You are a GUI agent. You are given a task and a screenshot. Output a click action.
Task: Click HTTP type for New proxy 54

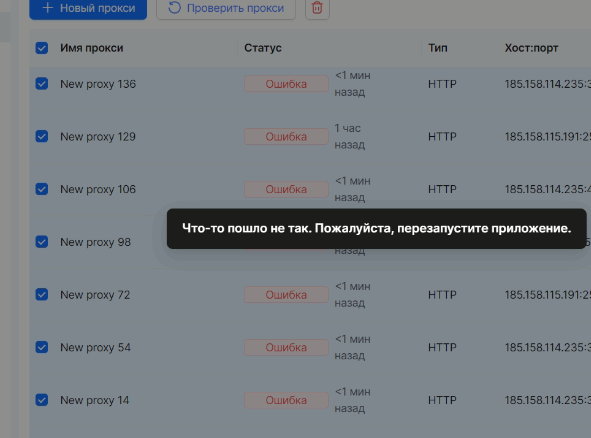442,347
